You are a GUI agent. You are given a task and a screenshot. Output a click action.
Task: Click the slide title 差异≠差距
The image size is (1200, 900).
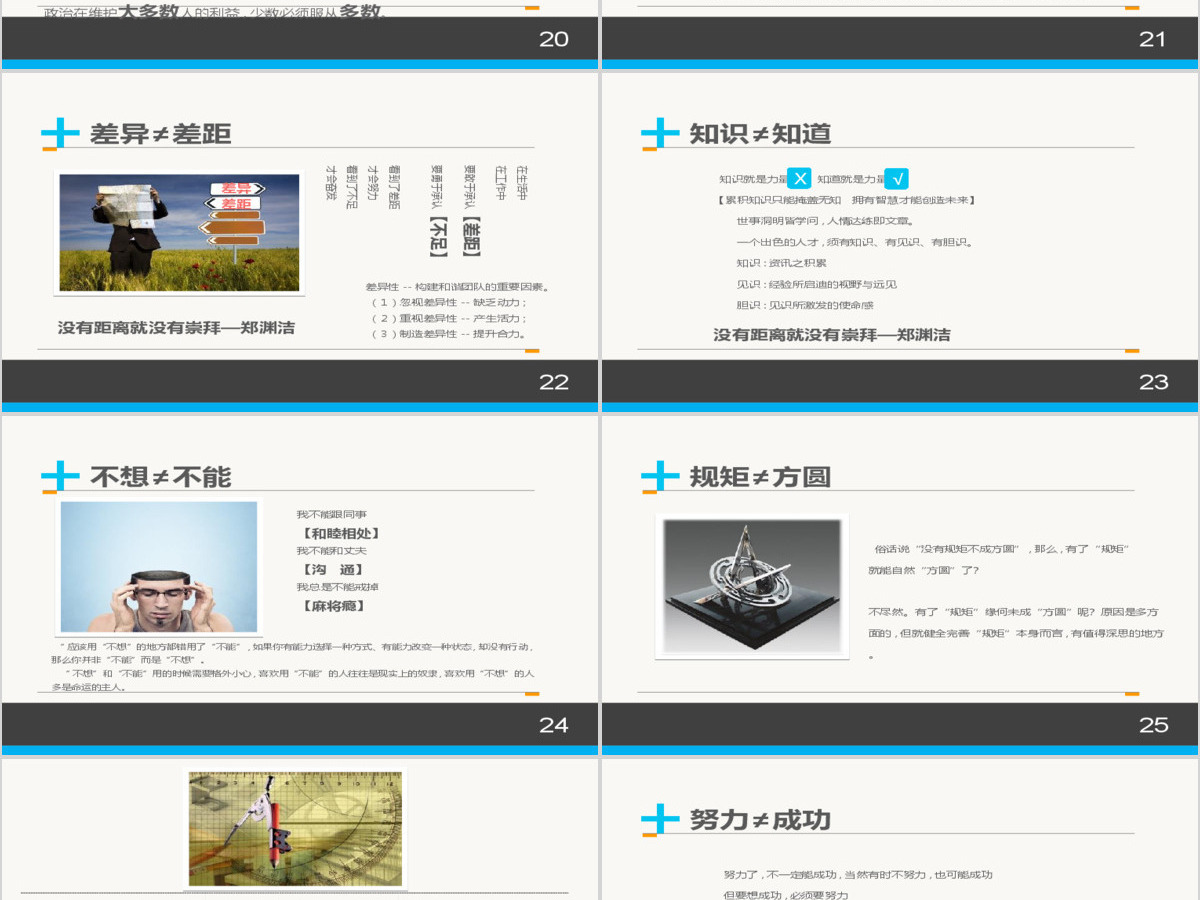point(161,134)
